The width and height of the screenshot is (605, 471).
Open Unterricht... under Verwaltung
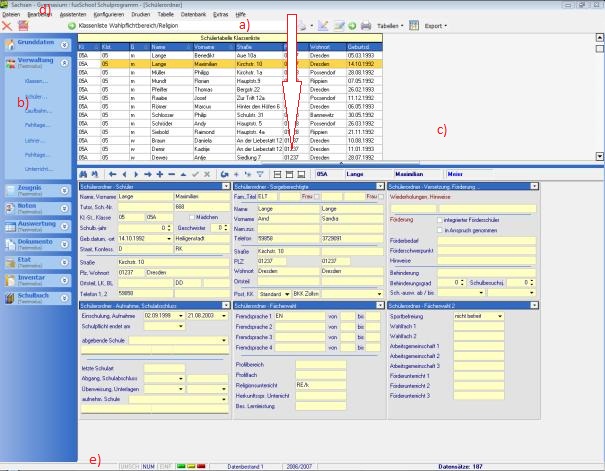click(x=39, y=169)
